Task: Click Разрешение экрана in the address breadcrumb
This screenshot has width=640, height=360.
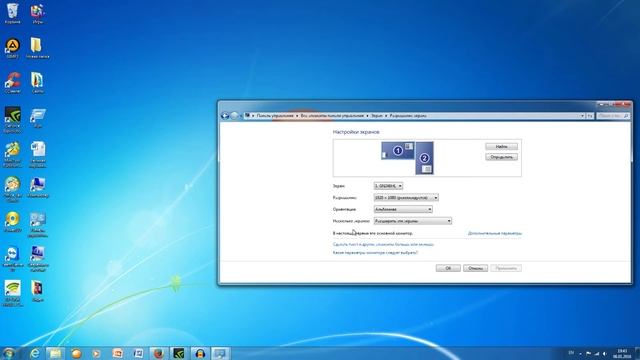Action: click(408, 116)
